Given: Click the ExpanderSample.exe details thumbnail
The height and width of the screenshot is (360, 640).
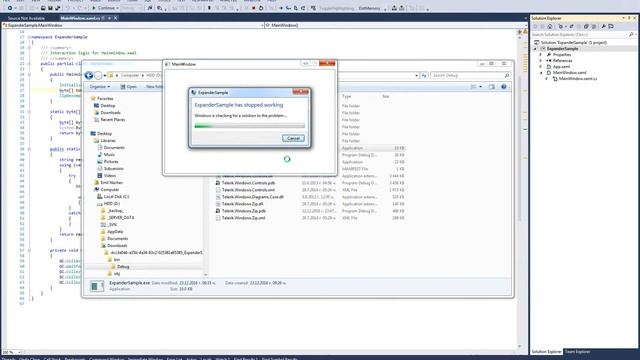Looking at the screenshot, I should tap(97, 286).
